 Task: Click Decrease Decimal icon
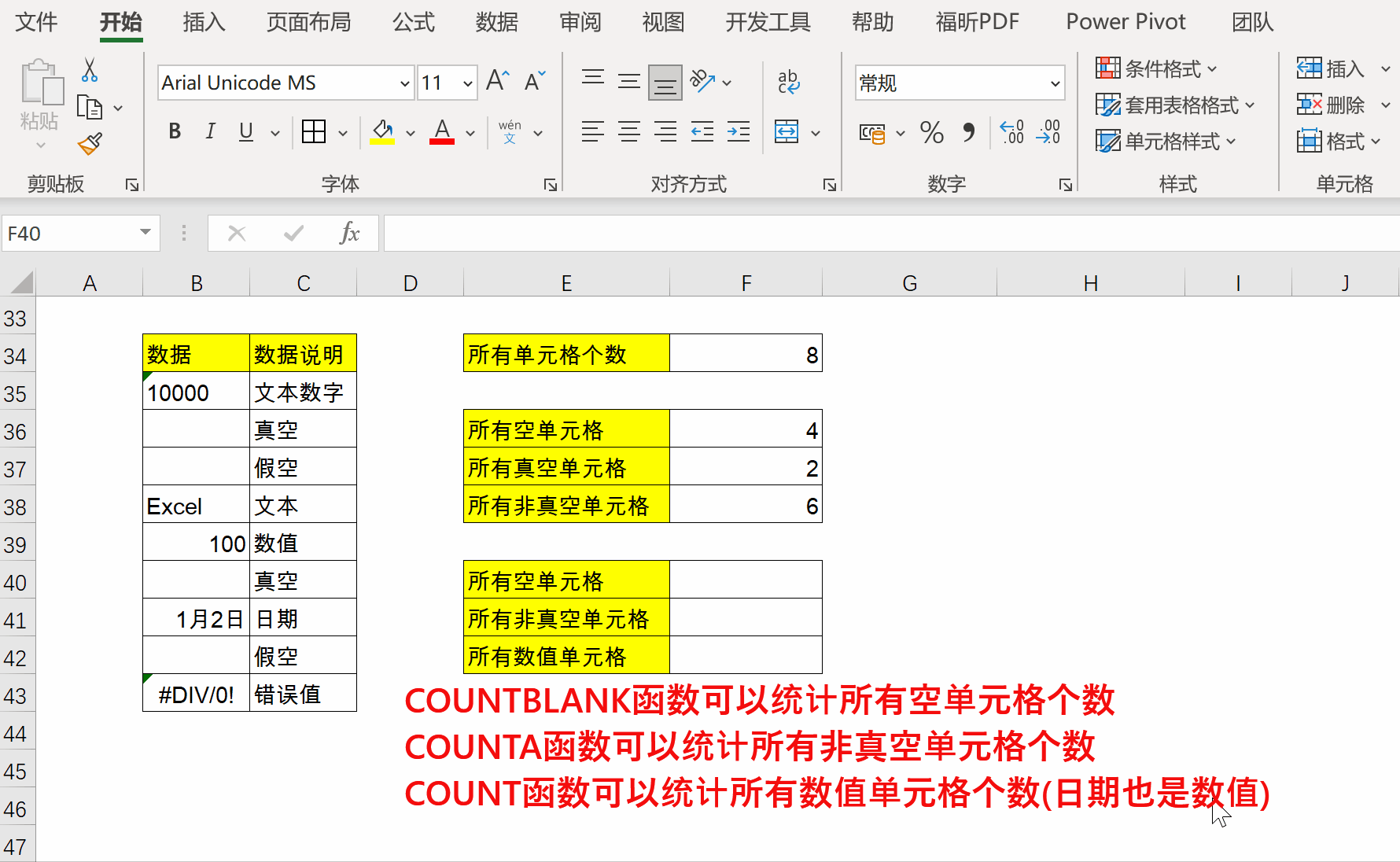point(1048,133)
